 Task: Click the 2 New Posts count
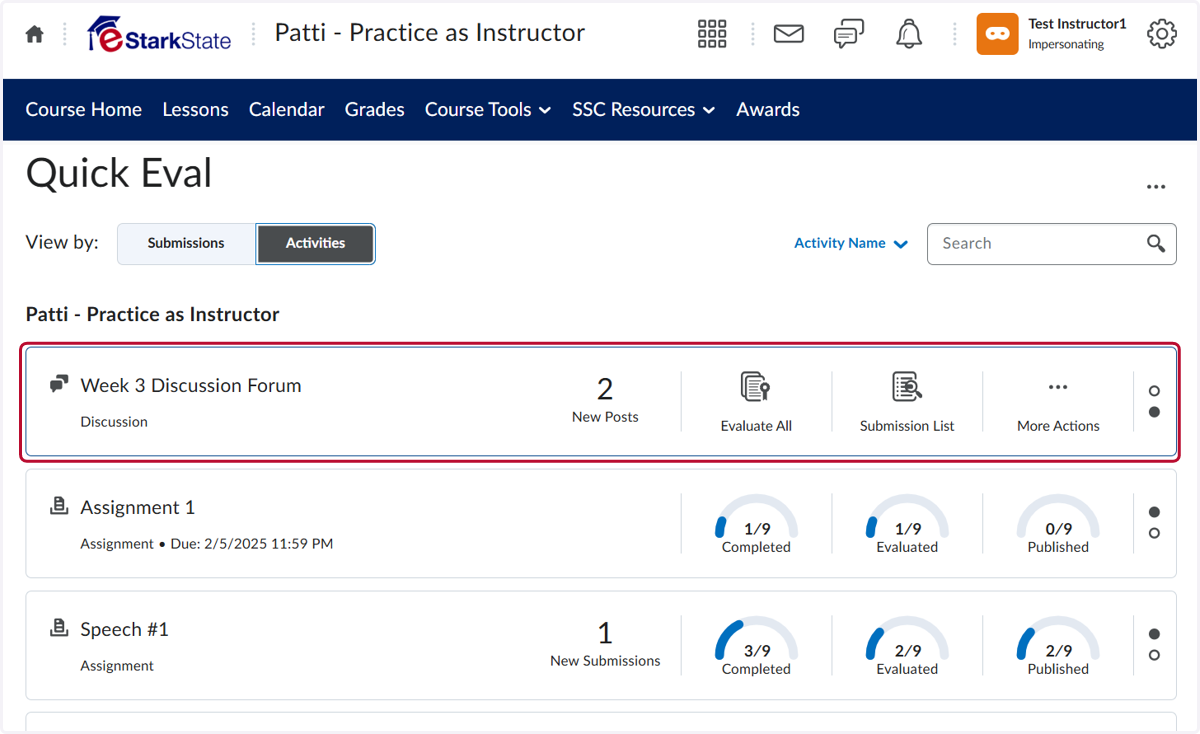coord(605,399)
